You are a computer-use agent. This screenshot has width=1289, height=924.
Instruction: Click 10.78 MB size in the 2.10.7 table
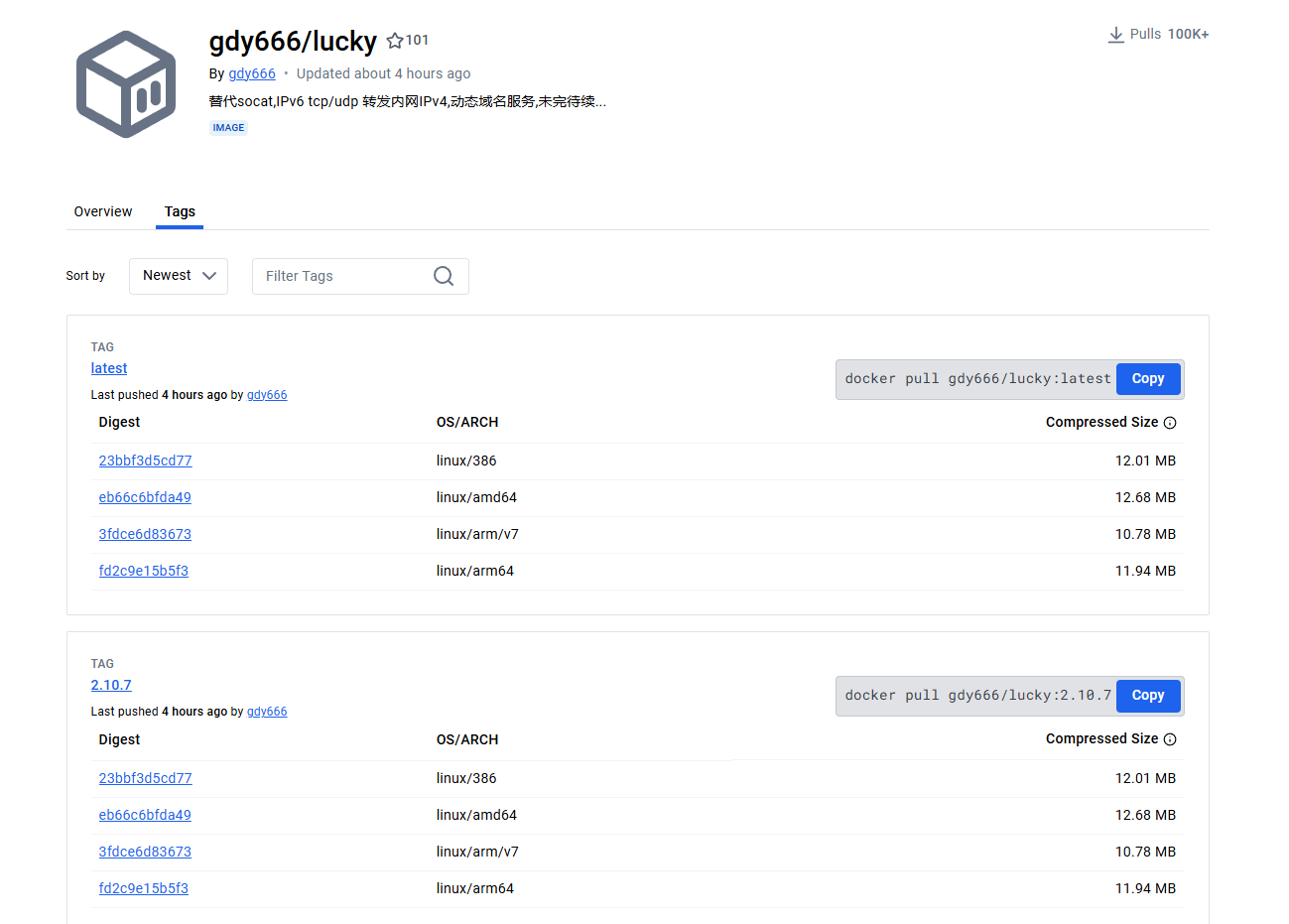pyautogui.click(x=1145, y=852)
